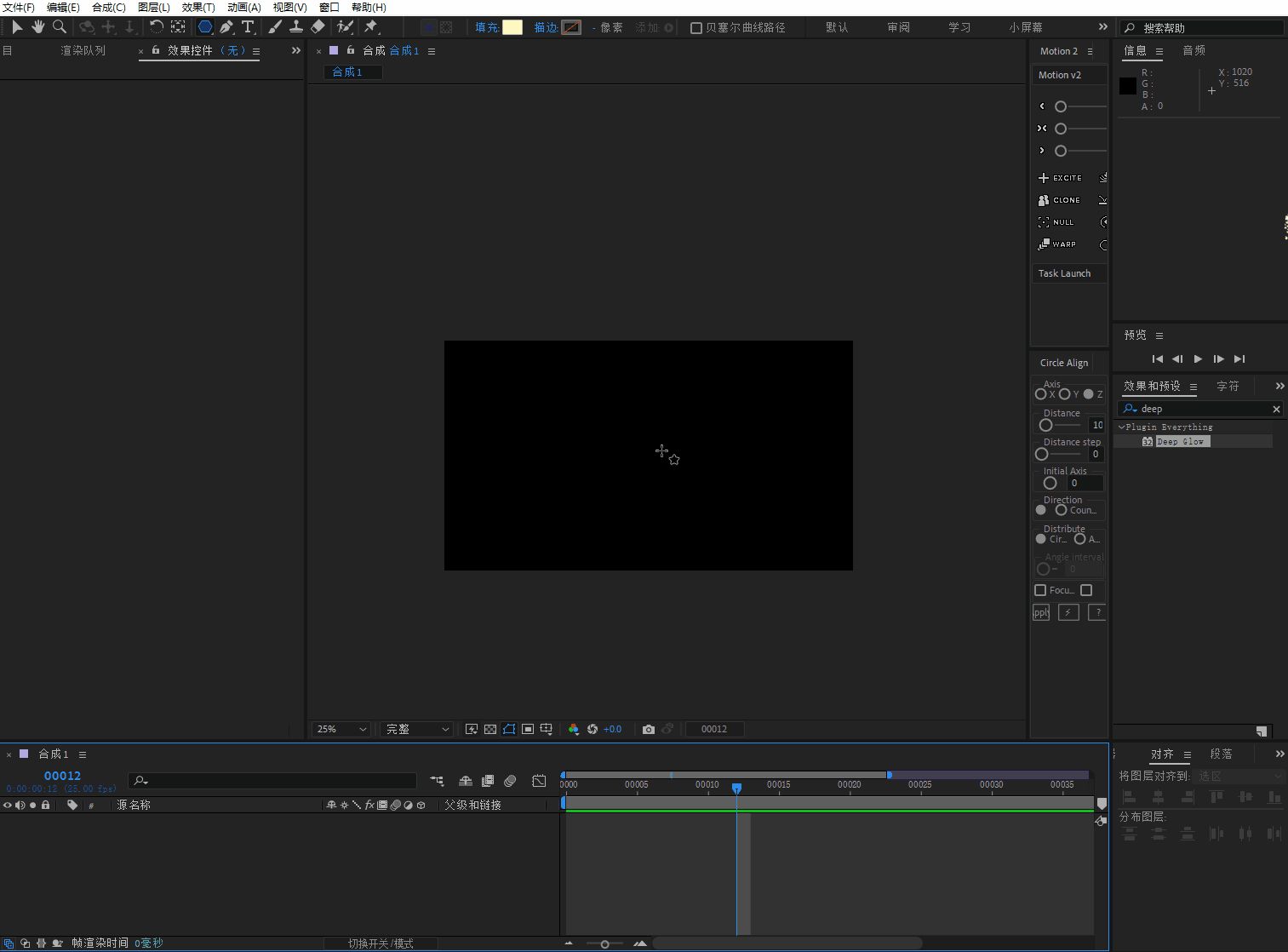This screenshot has height=952, width=1288.
Task: Click the 填充 fill color swatch
Action: (512, 27)
